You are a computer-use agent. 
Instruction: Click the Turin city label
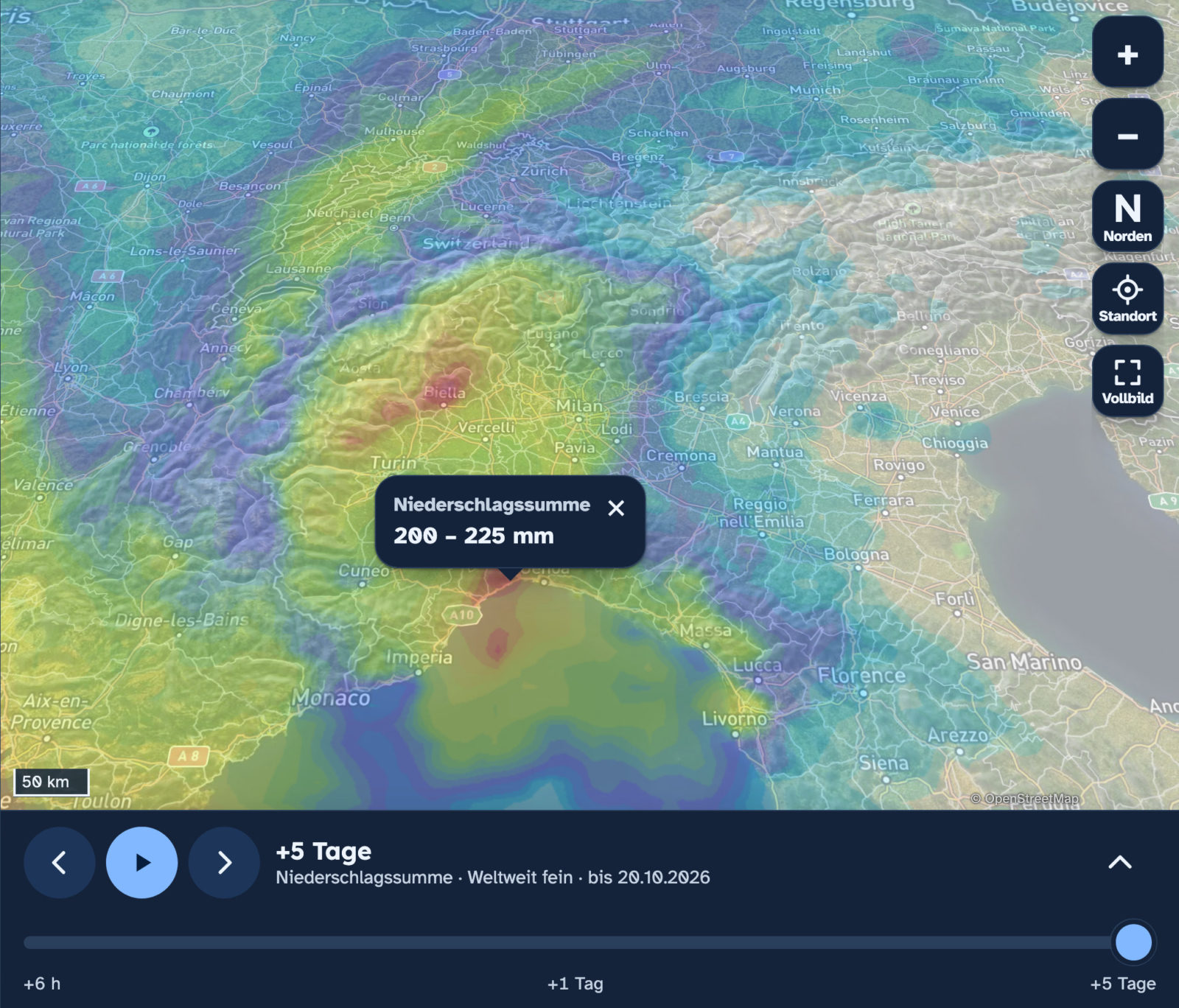(x=393, y=463)
